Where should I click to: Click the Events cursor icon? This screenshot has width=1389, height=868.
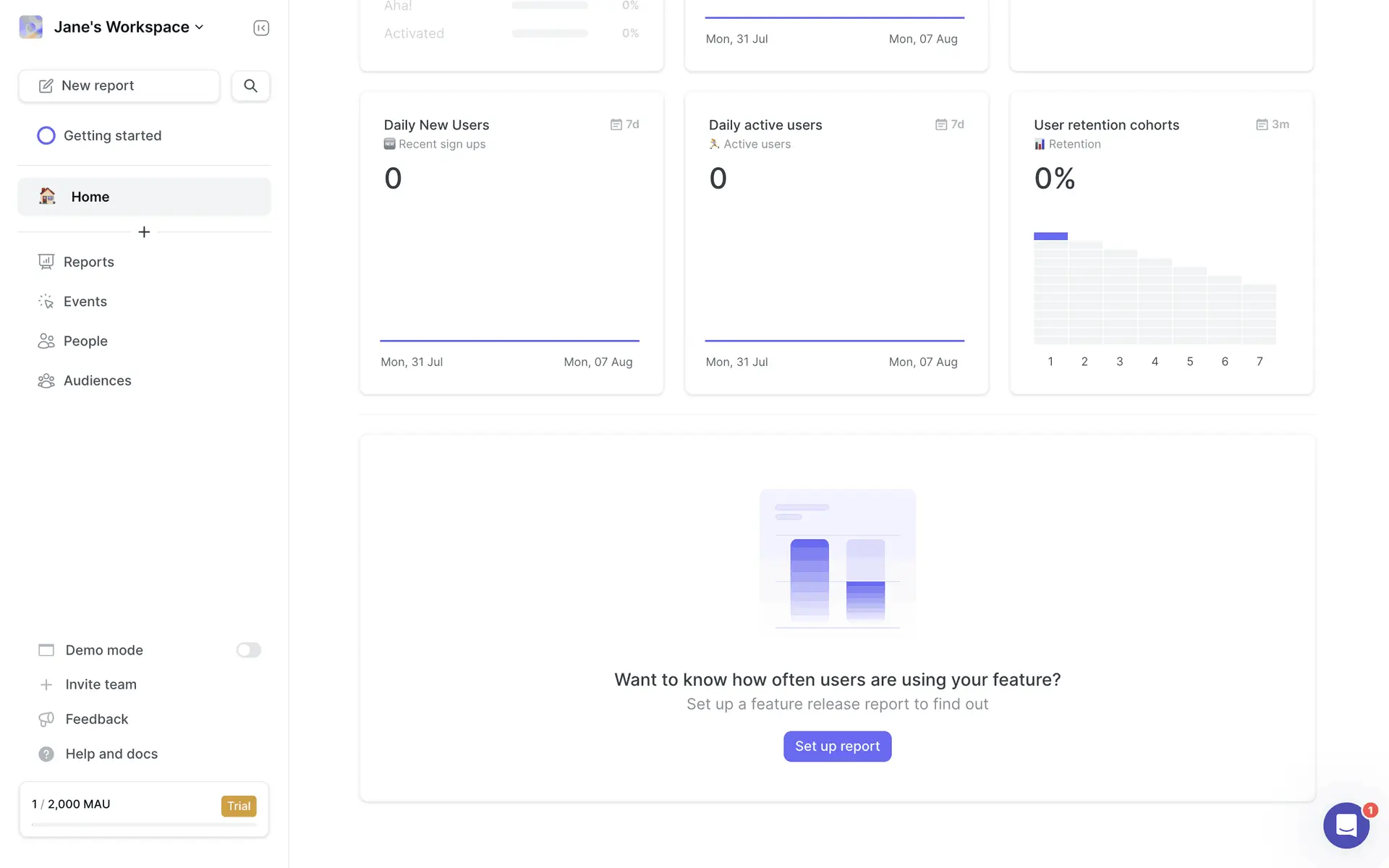[x=46, y=302]
